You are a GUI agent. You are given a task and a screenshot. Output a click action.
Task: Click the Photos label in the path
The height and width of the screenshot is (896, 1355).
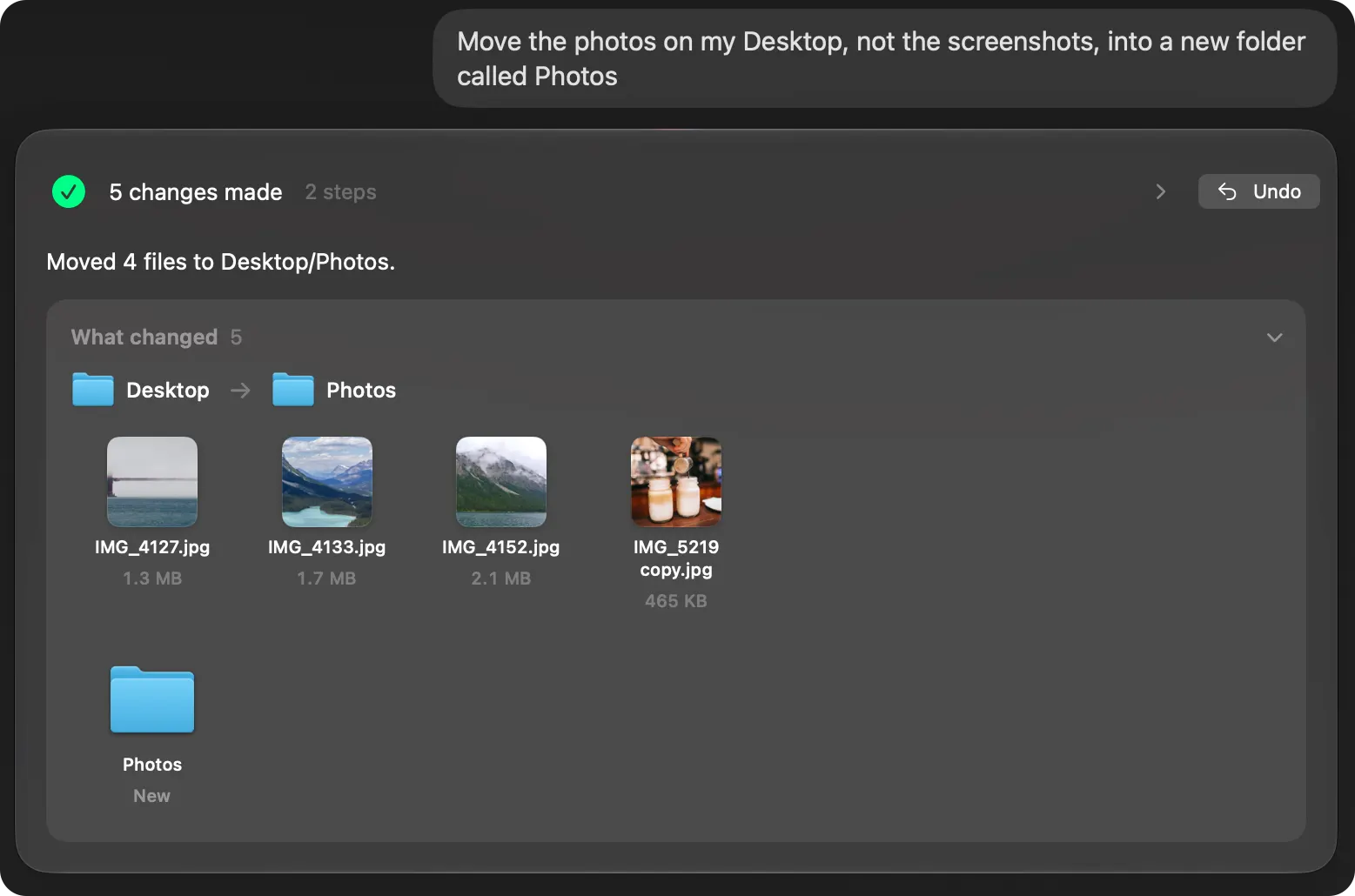pyautogui.click(x=361, y=390)
